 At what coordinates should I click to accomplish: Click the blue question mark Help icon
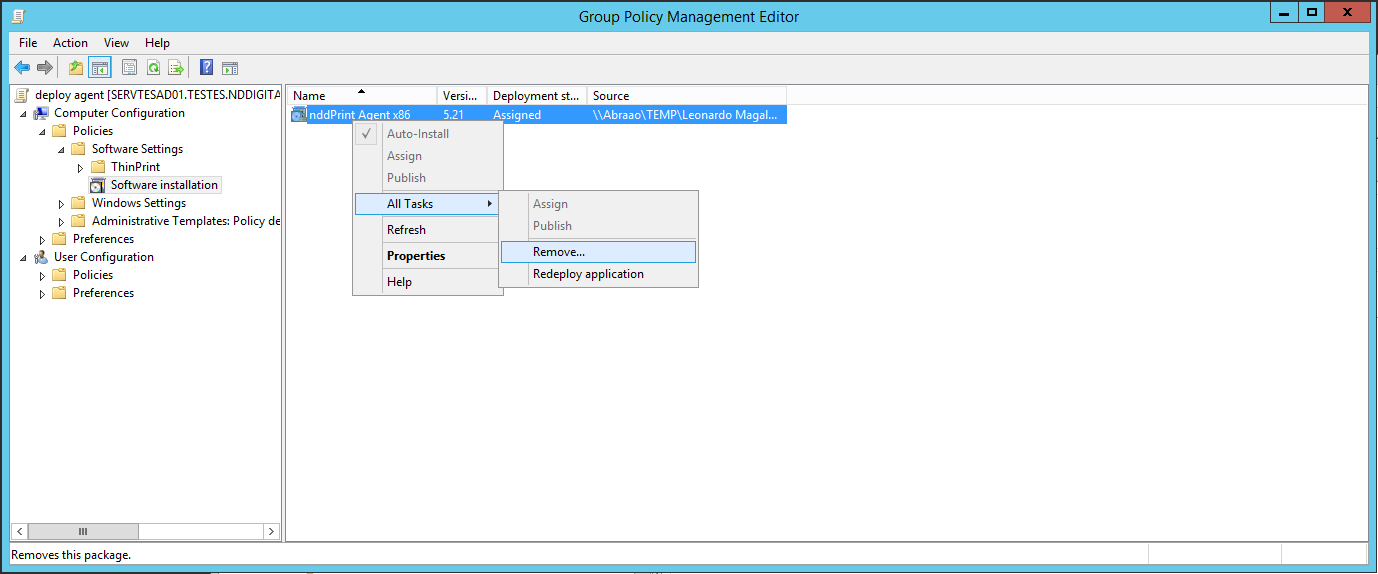(206, 68)
